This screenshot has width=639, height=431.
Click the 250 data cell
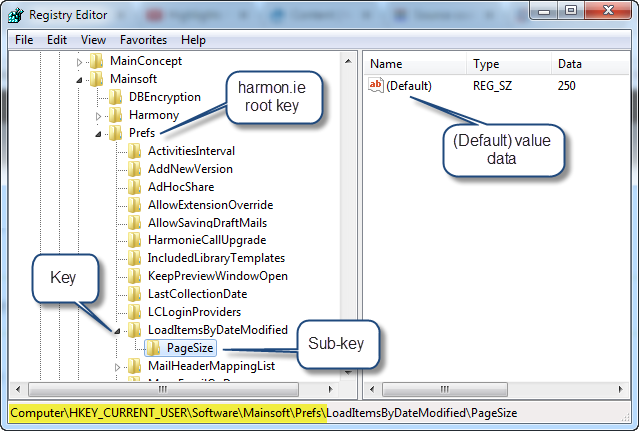point(566,86)
